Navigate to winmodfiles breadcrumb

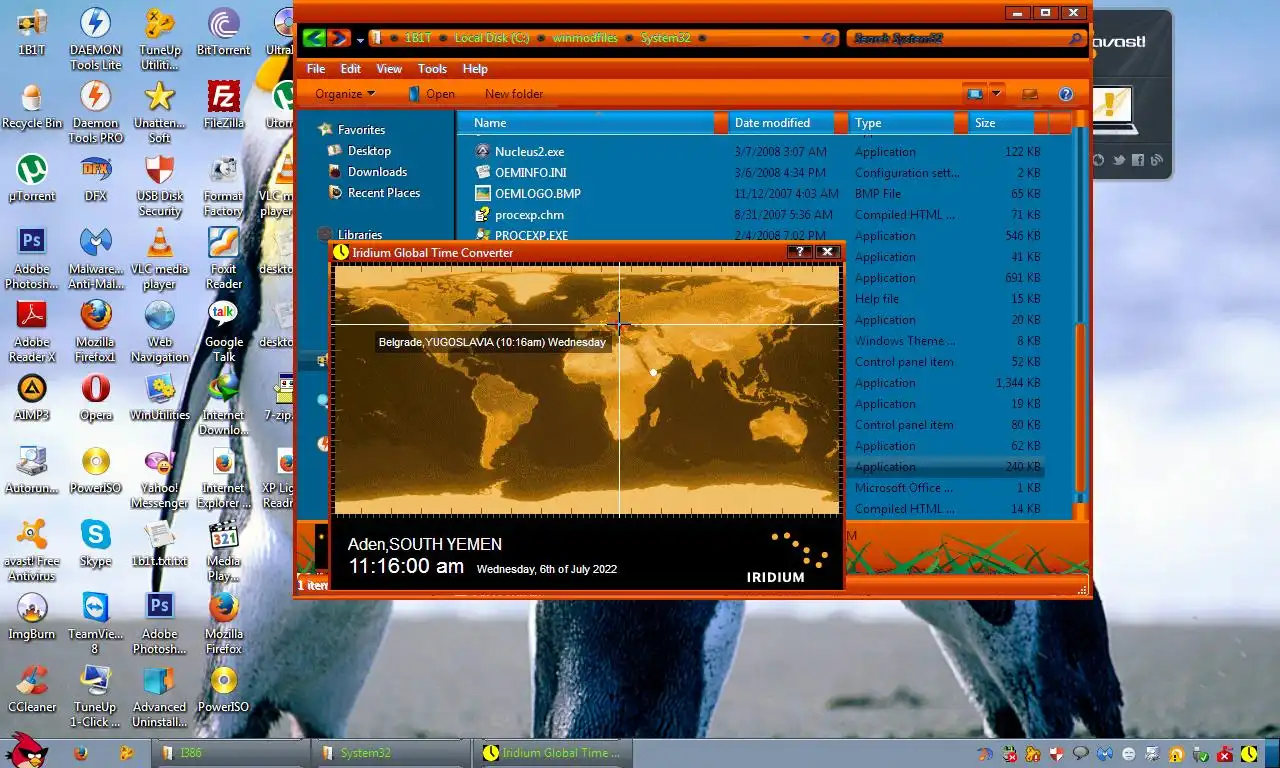585,38
